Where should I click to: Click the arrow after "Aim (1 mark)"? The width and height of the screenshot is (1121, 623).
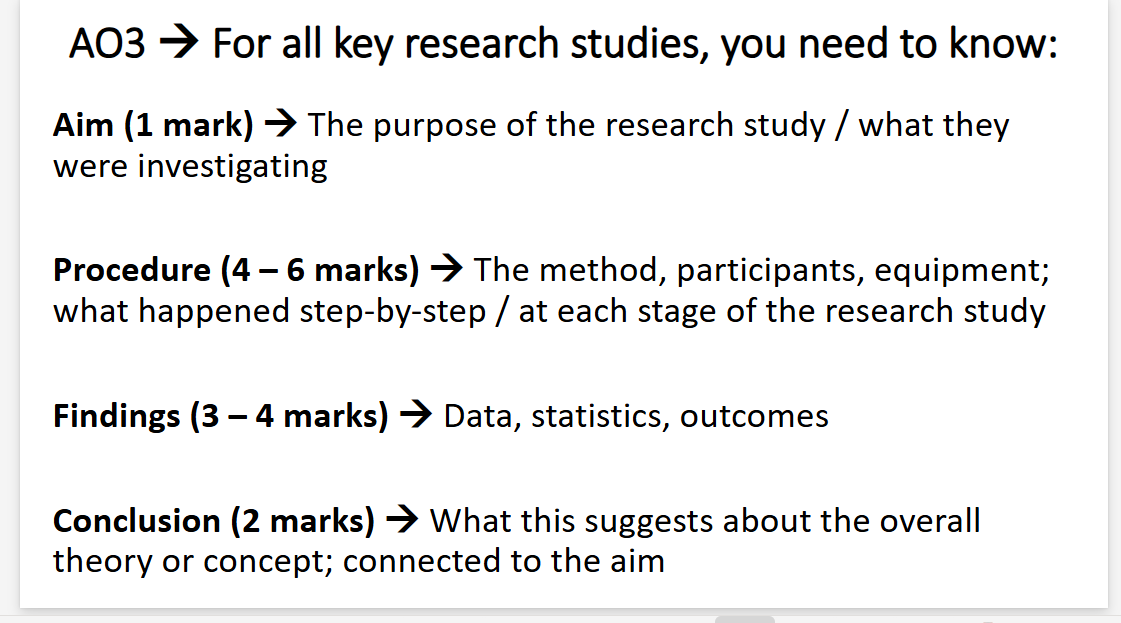280,126
